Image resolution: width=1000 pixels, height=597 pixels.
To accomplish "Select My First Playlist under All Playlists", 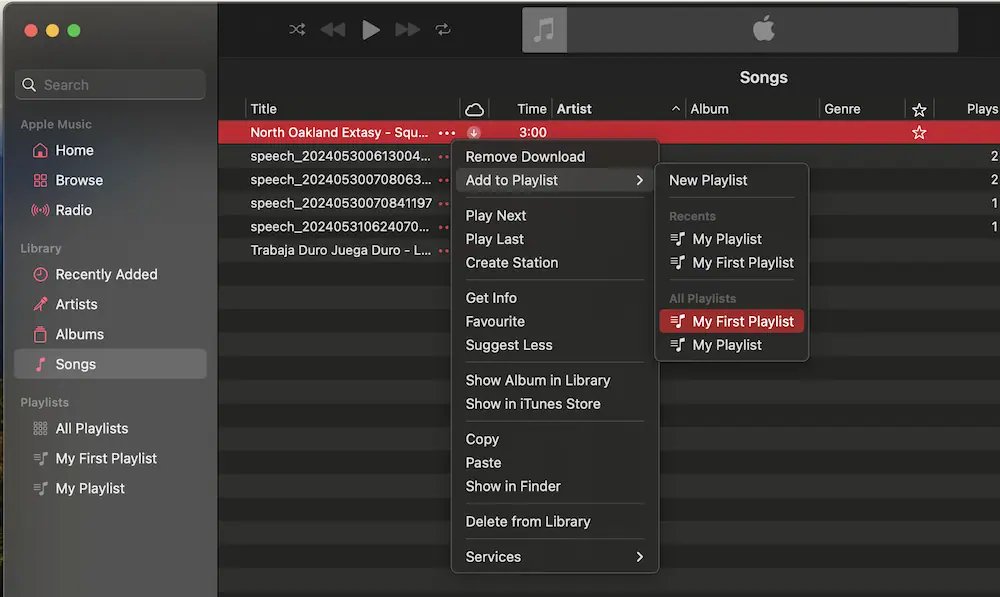I will 732,321.
